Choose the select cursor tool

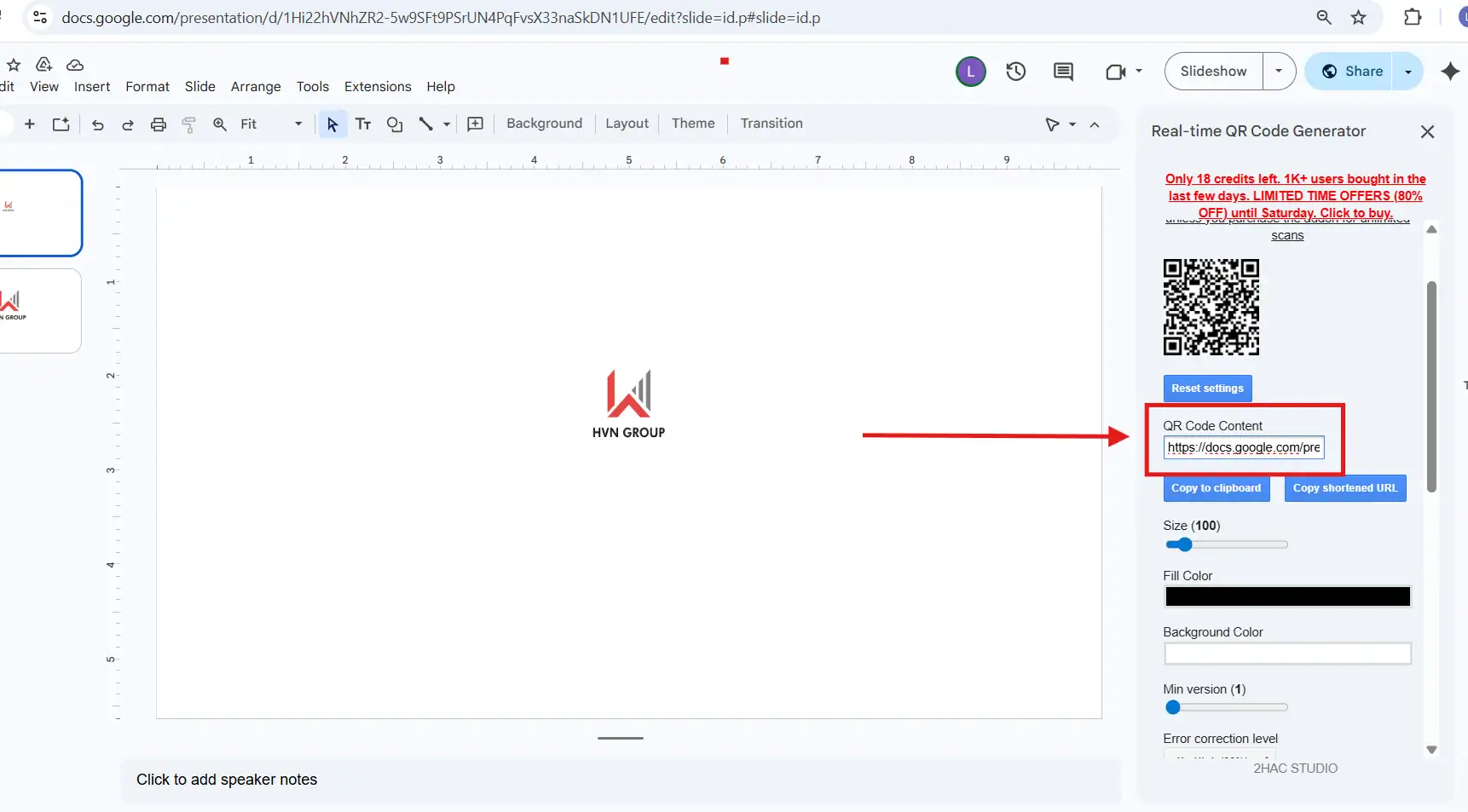pos(332,124)
